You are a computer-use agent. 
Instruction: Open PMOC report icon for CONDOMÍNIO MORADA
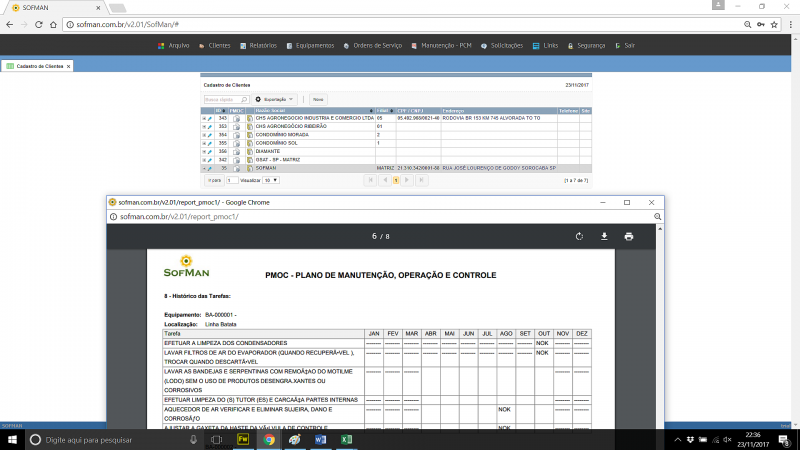(237, 135)
